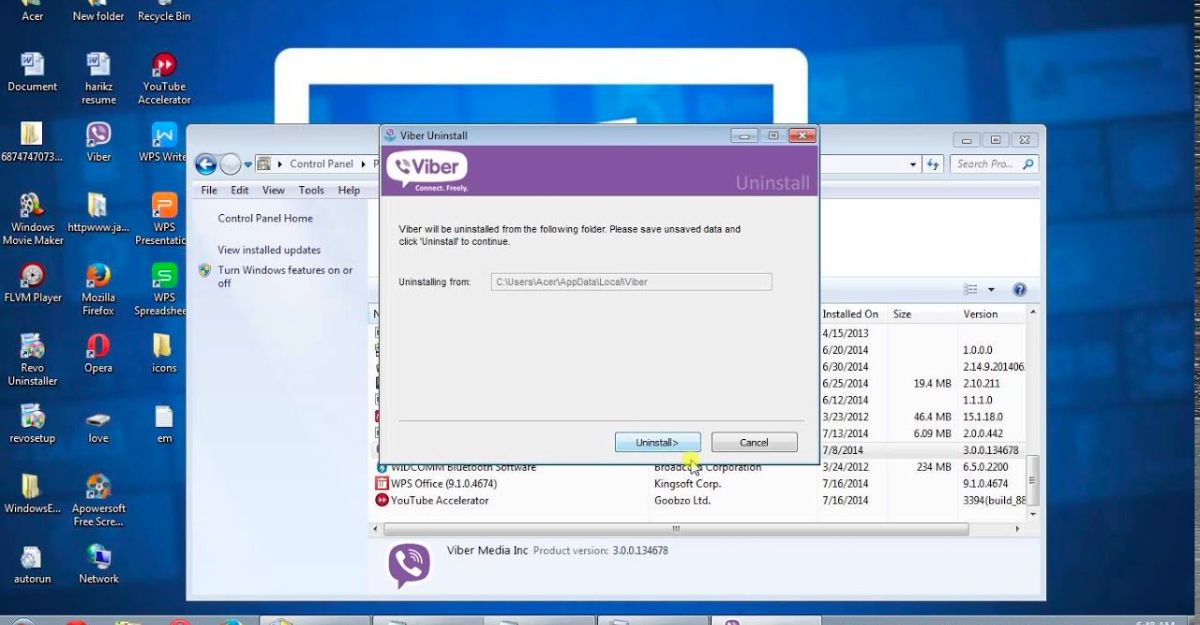1200x625 pixels.
Task: Open the WPS Presentation desktop shortcut
Action: (x=164, y=218)
